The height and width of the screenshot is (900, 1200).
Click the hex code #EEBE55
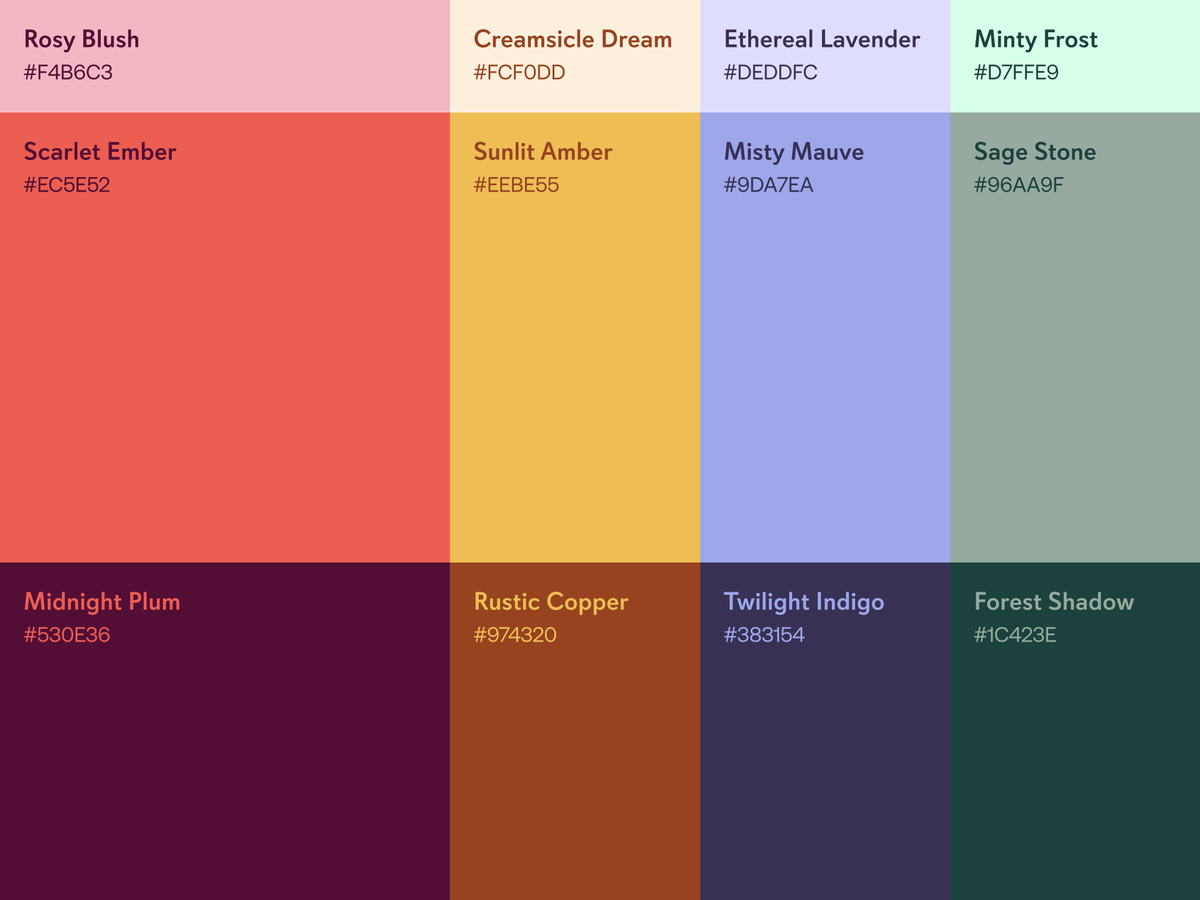tap(516, 184)
